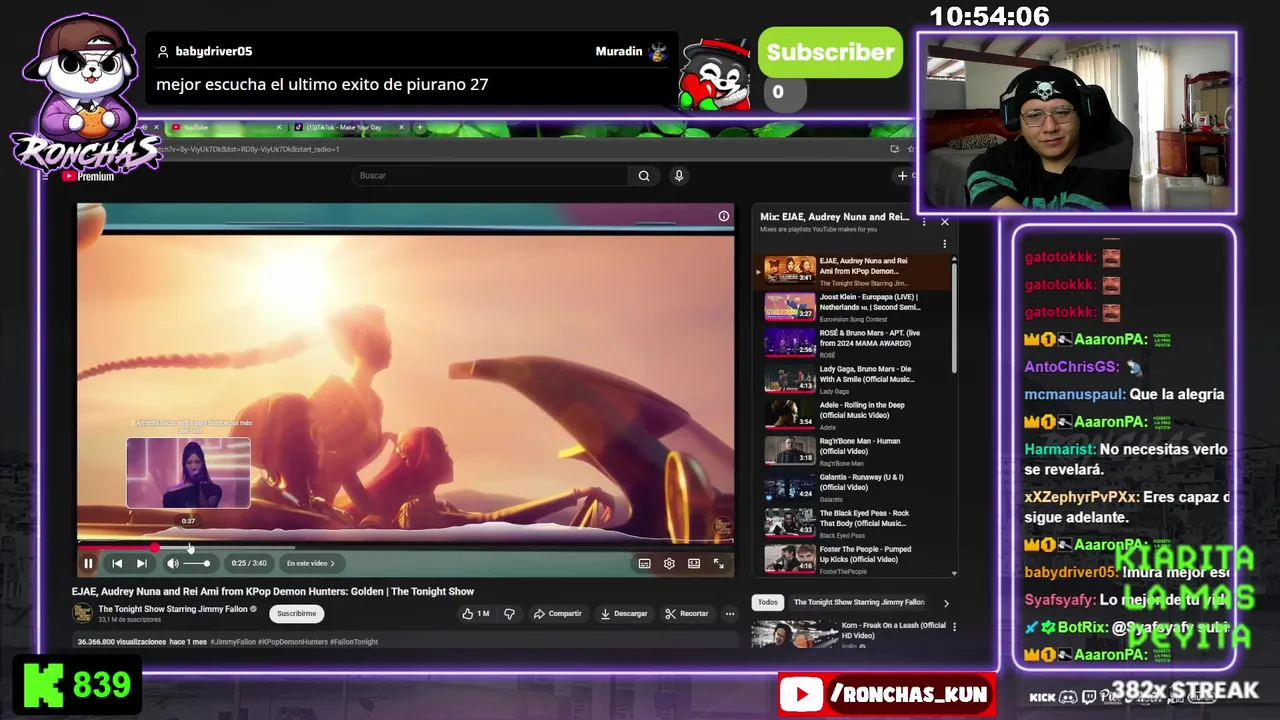Open a new browser tab
The height and width of the screenshot is (720, 1280).
420,127
